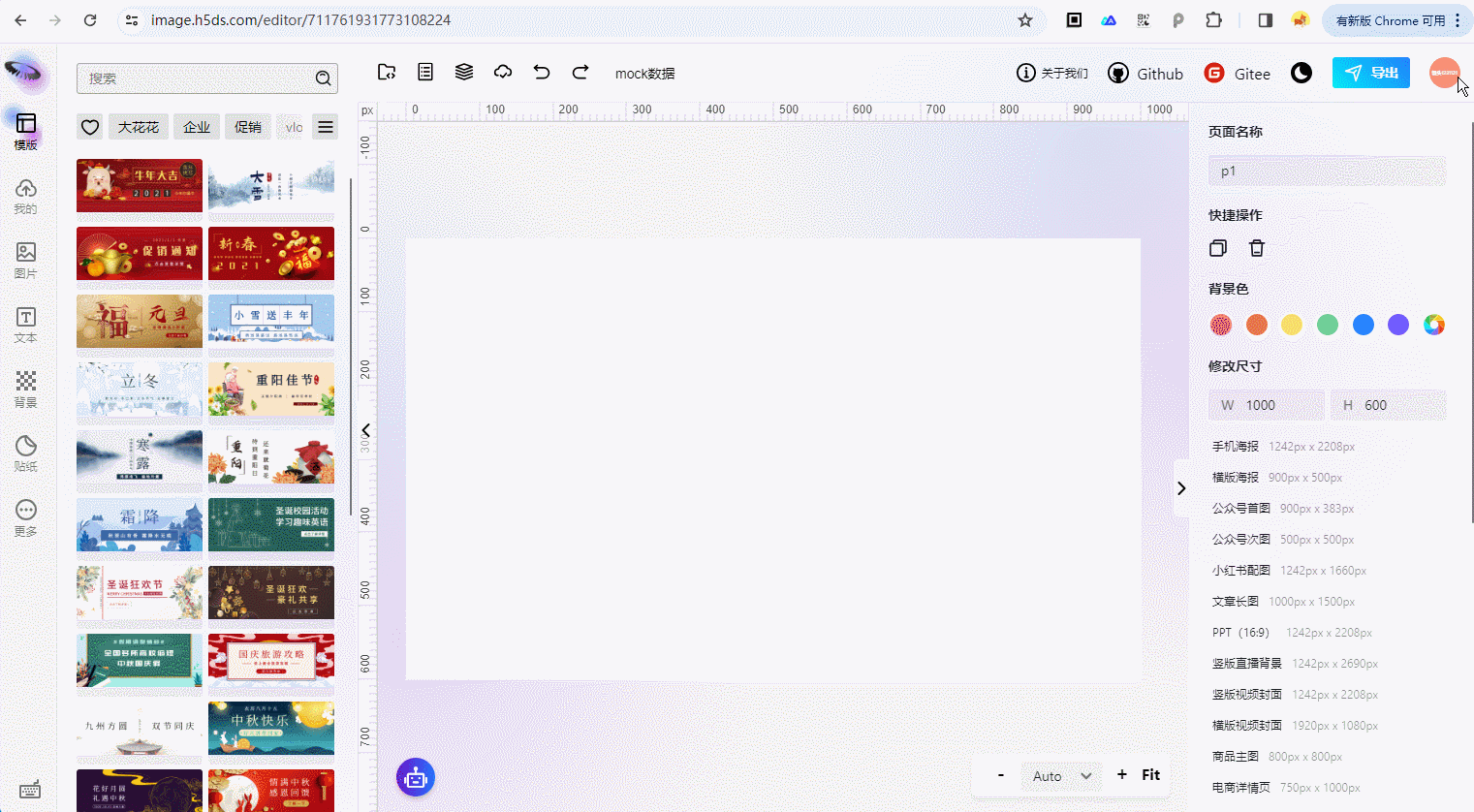1474x812 pixels.
Task: Open the 背景 background panel
Action: (26, 389)
